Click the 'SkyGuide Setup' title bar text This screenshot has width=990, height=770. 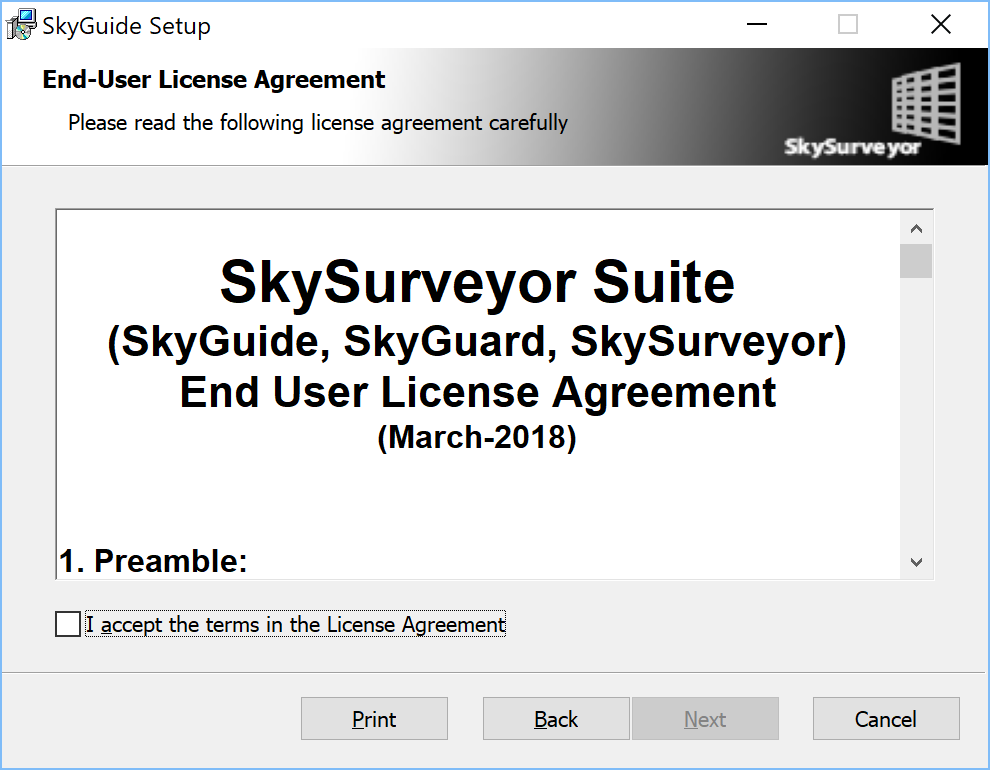tap(126, 26)
